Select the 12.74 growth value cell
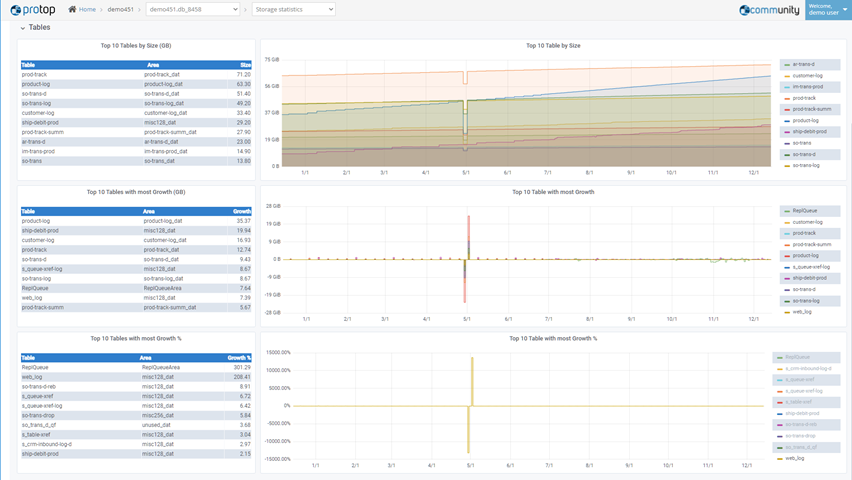This screenshot has height=480, width=852. [243, 250]
